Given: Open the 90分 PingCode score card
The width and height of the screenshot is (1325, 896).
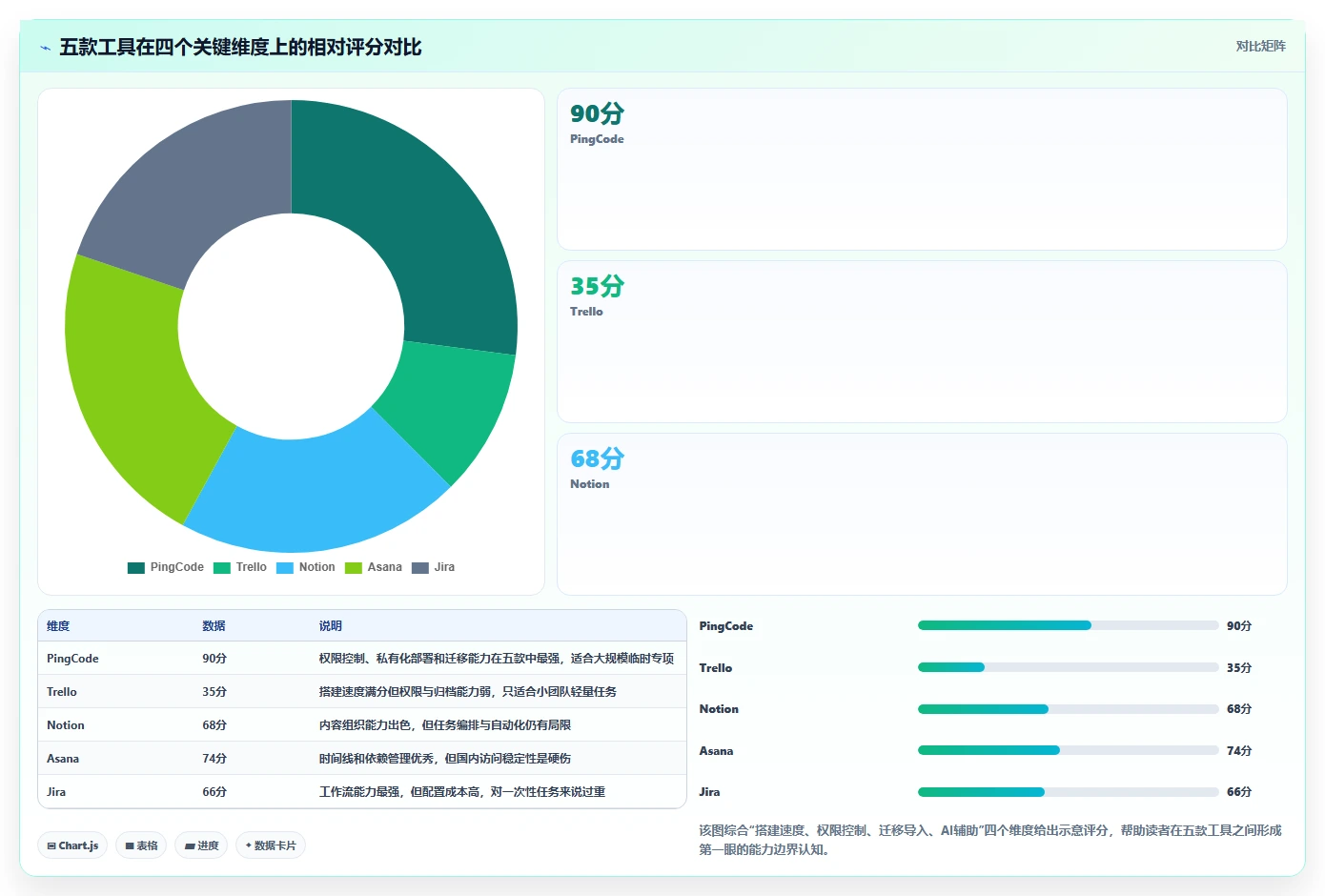Looking at the screenshot, I should tap(922, 170).
